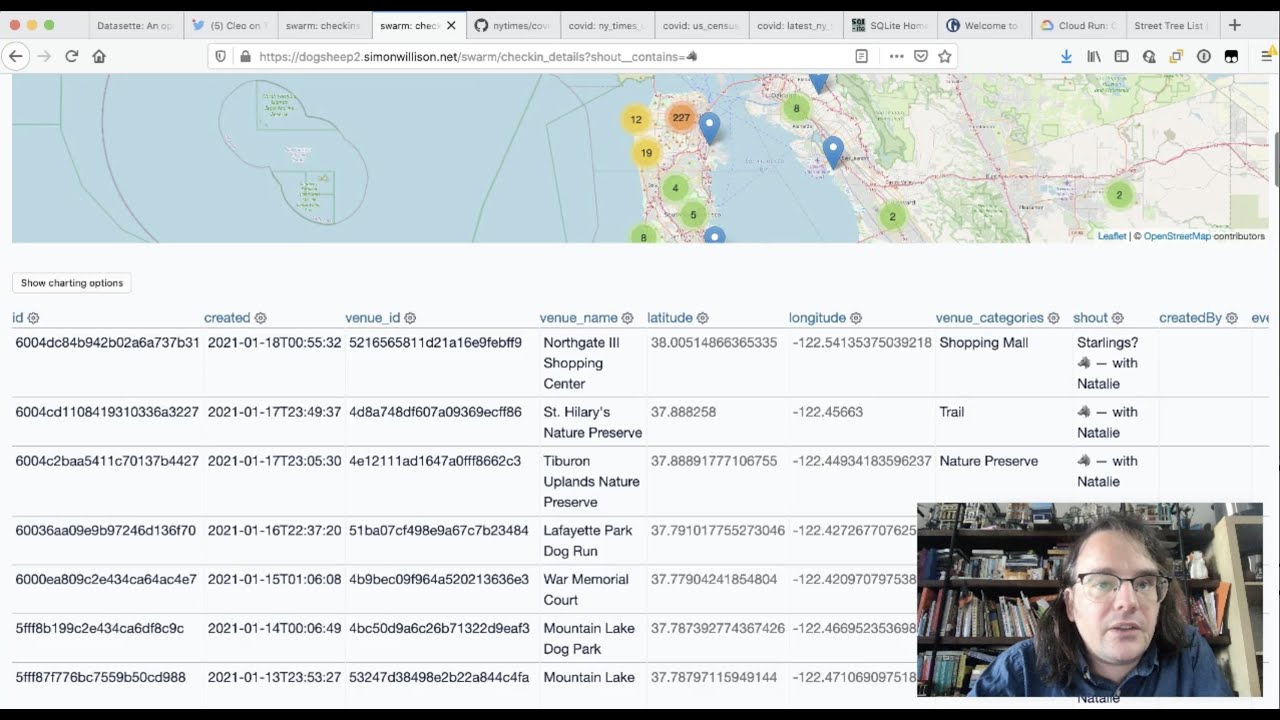Switch to nytimes GitHub tab

click(512, 25)
